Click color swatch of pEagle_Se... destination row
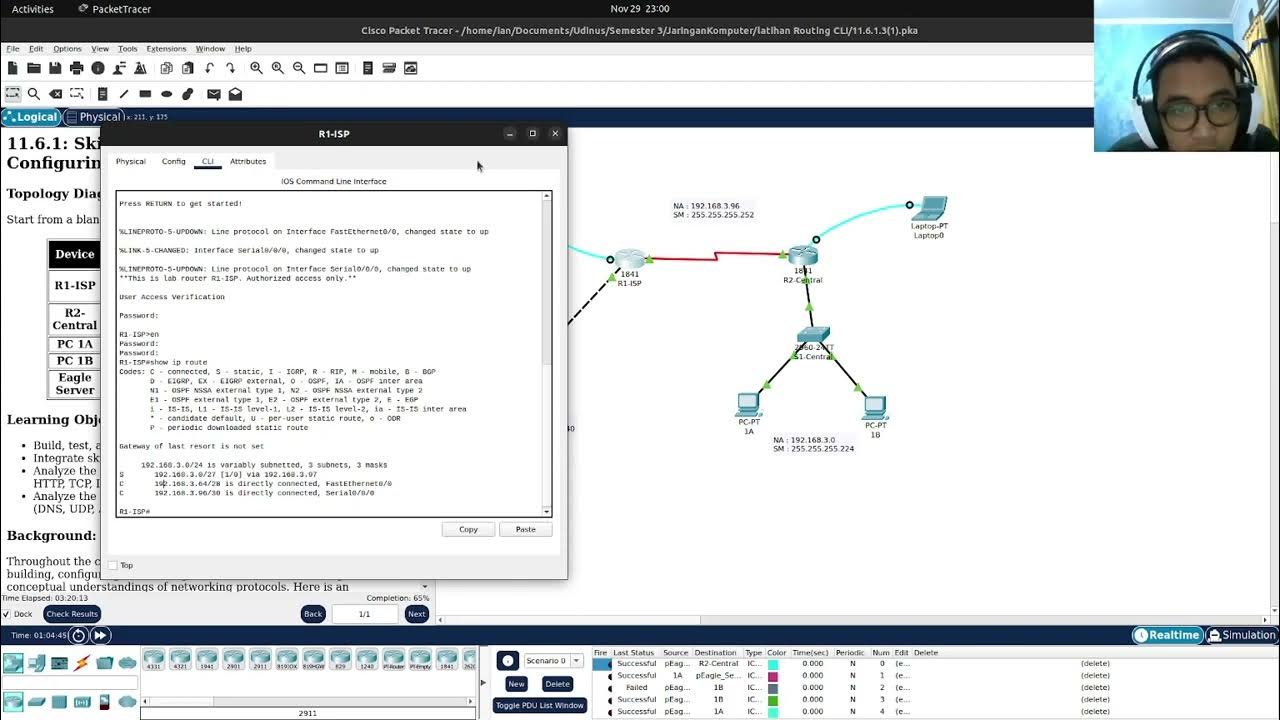Screen dimensions: 1280x720 (x=773, y=676)
